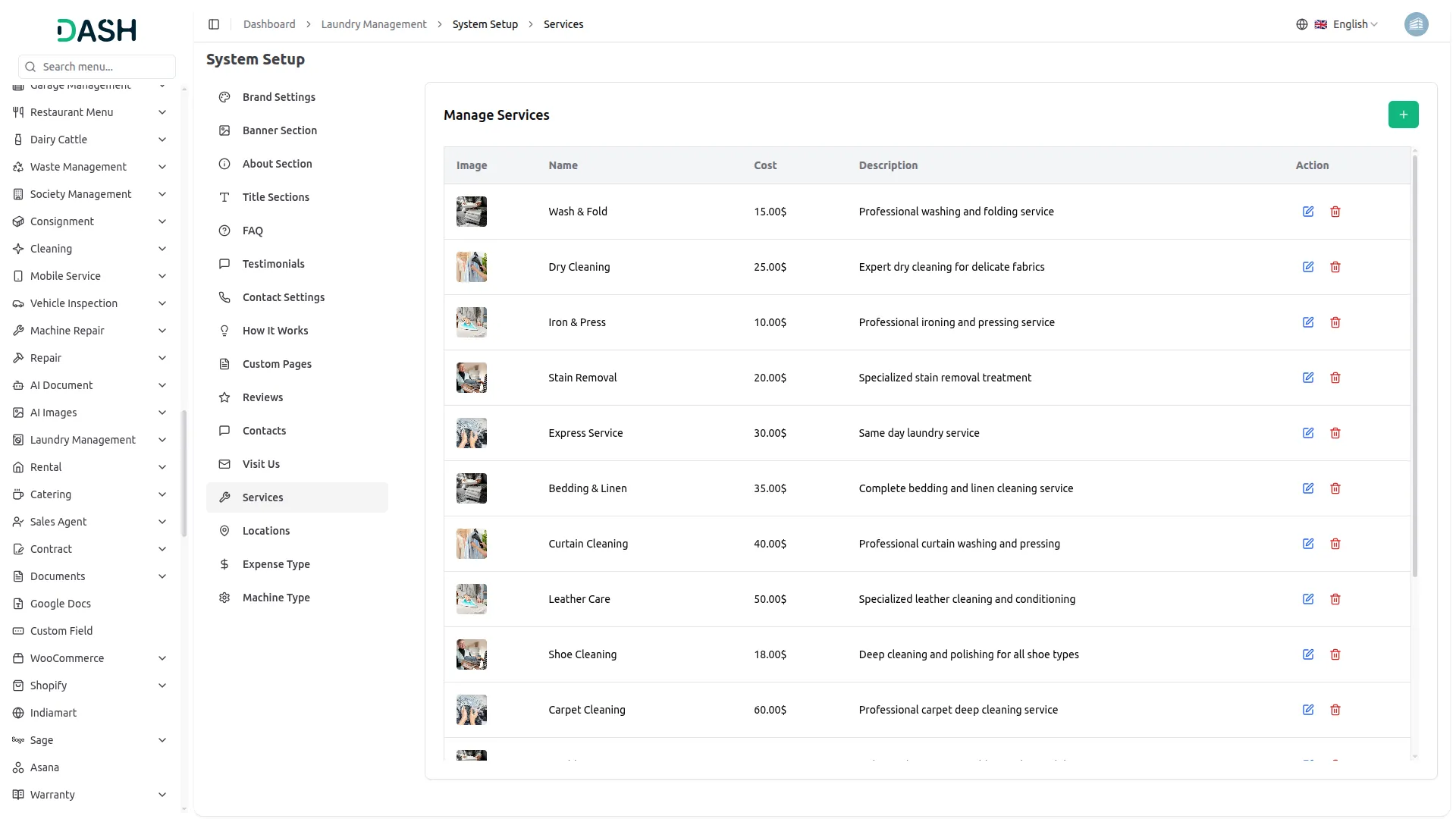Go to Testimonials settings

[297, 264]
